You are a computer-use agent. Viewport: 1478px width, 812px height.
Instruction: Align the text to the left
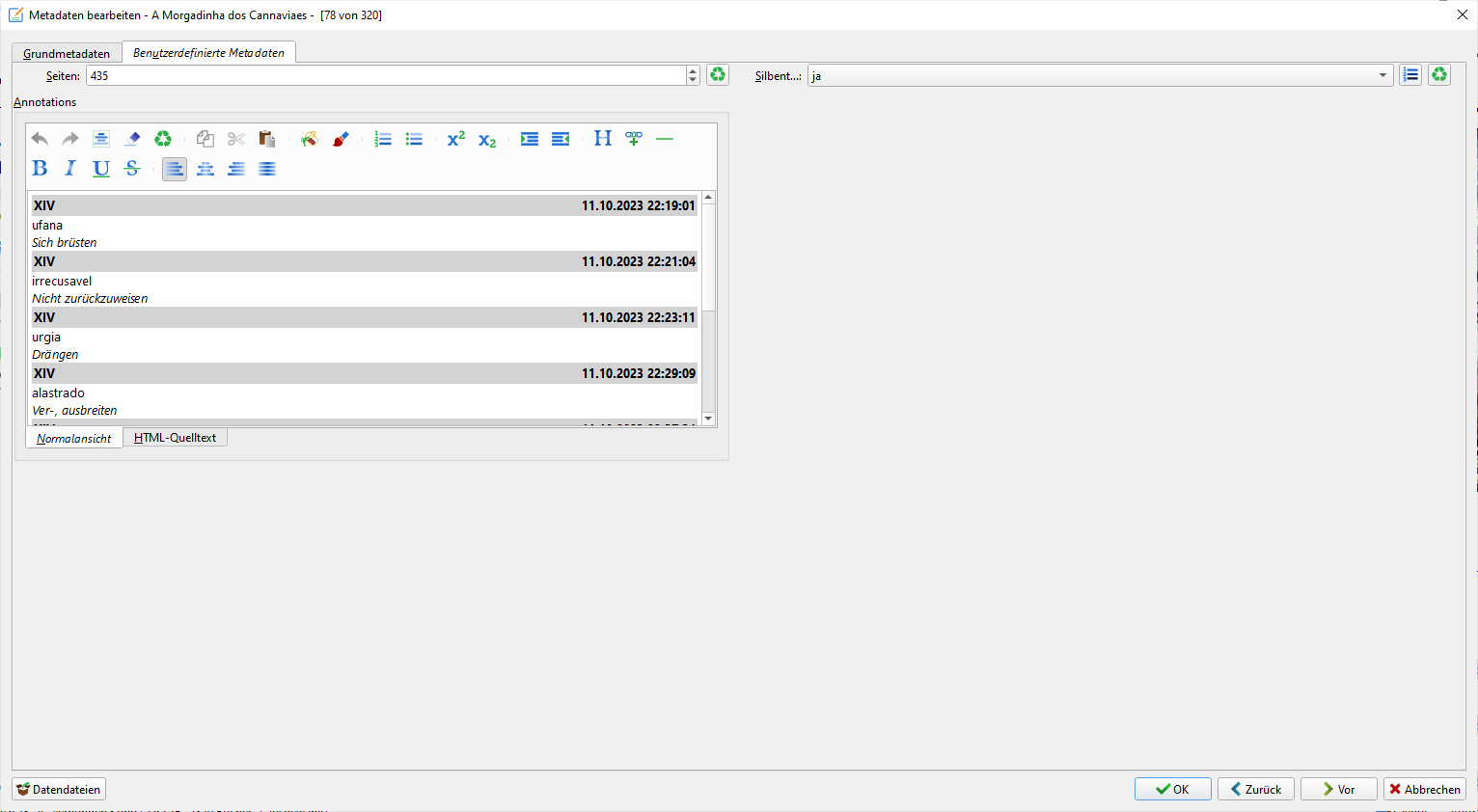(x=175, y=169)
